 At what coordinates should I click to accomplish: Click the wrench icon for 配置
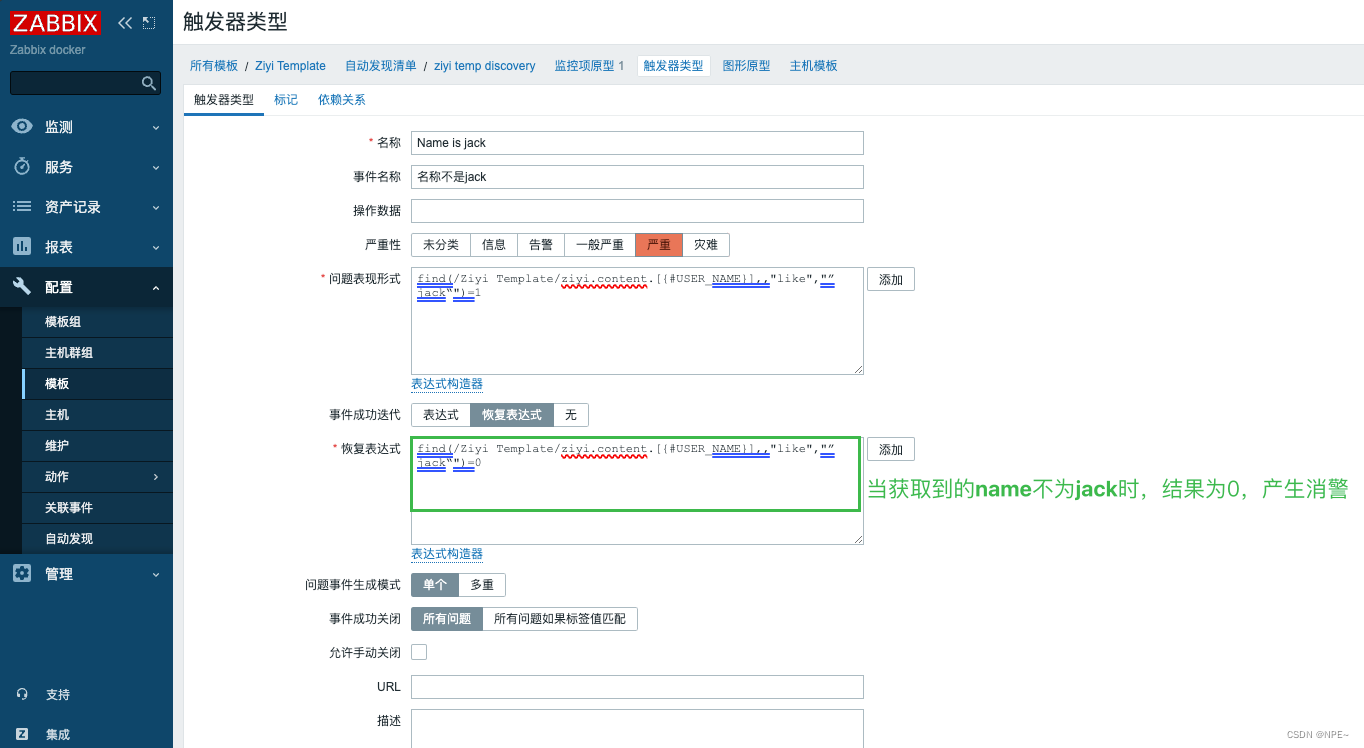[x=22, y=287]
